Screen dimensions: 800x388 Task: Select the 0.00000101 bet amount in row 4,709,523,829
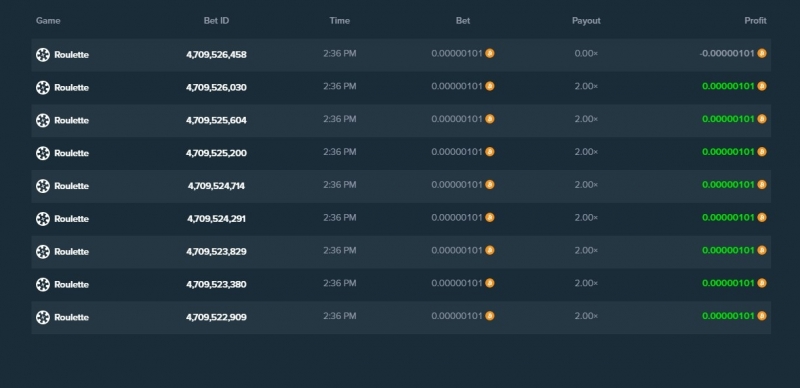pyautogui.click(x=457, y=250)
